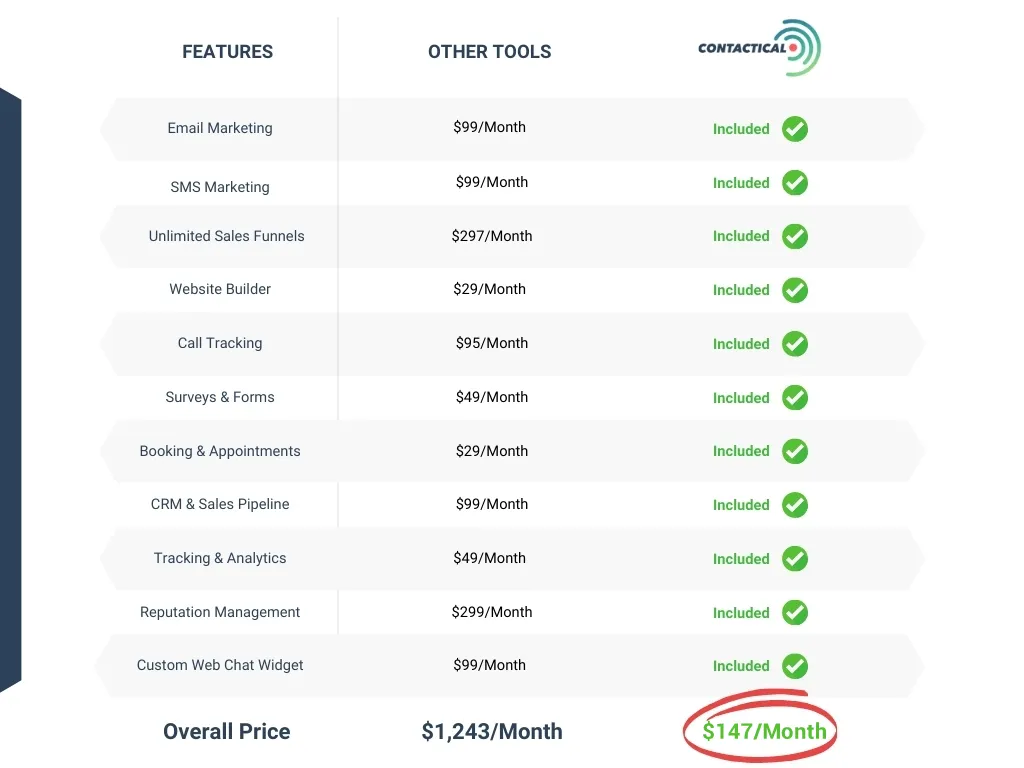Image resolution: width=1024 pixels, height=768 pixels.
Task: Click the $49/Month Tracking & Analytics price
Action: [x=489, y=558]
